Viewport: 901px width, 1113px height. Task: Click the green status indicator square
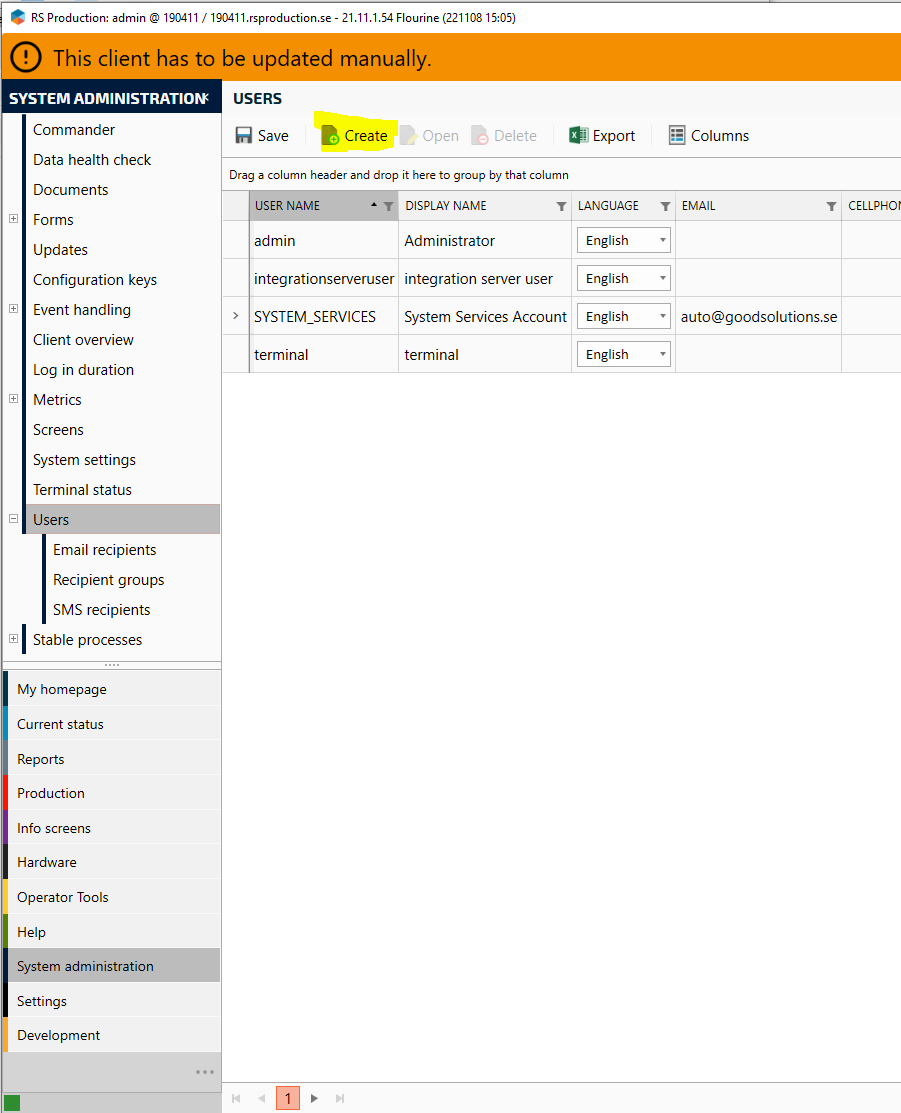(x=12, y=1103)
